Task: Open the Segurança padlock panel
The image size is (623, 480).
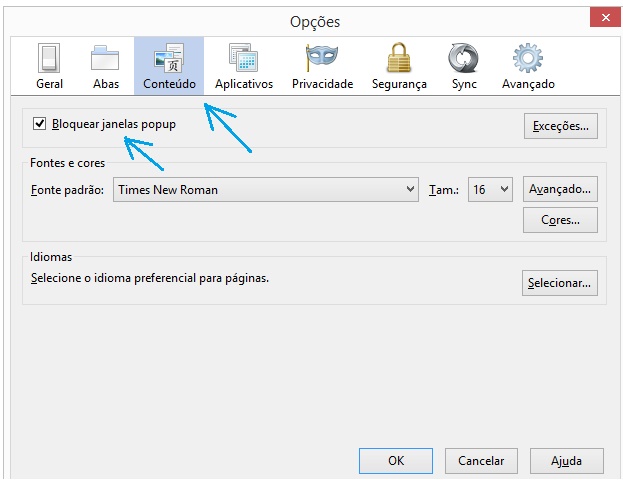Action: coord(399,66)
